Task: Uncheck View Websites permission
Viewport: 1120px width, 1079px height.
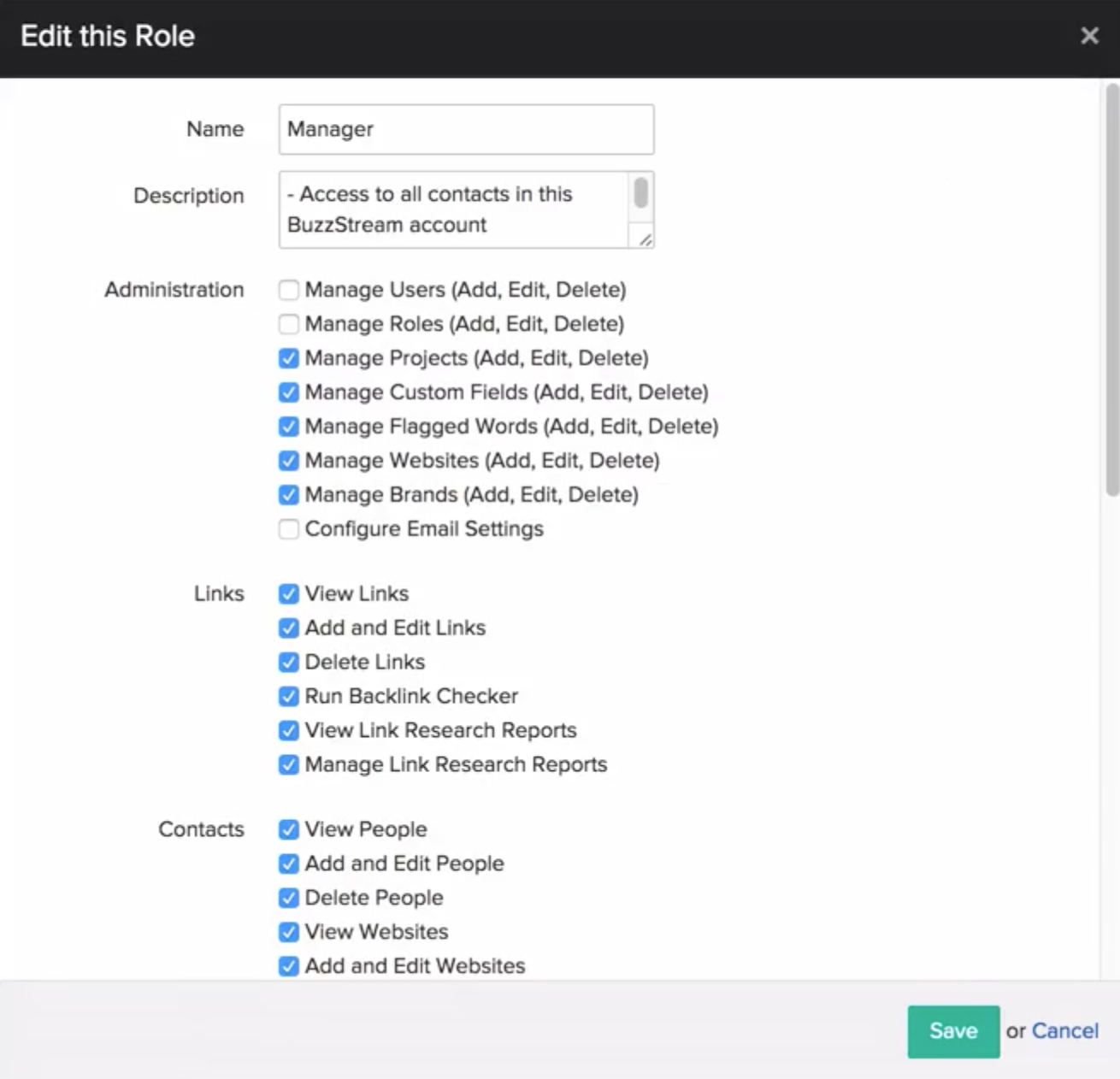Action: coord(289,933)
